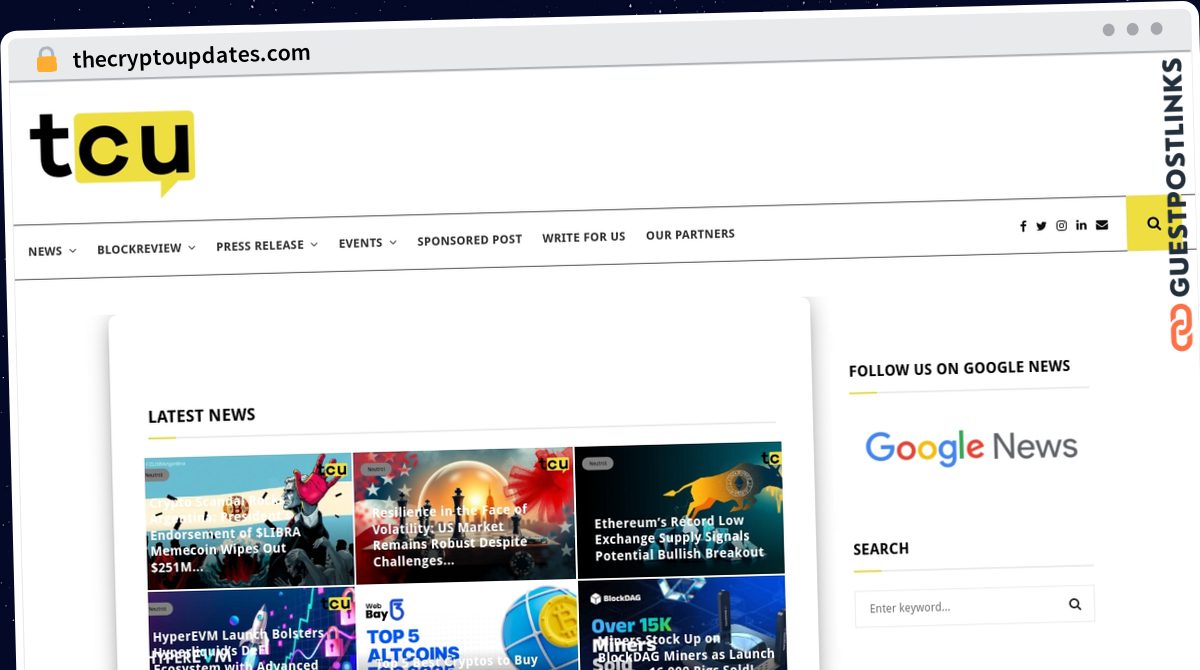
Task: Open the $LIBRA Memecoin article
Action: click(x=249, y=522)
